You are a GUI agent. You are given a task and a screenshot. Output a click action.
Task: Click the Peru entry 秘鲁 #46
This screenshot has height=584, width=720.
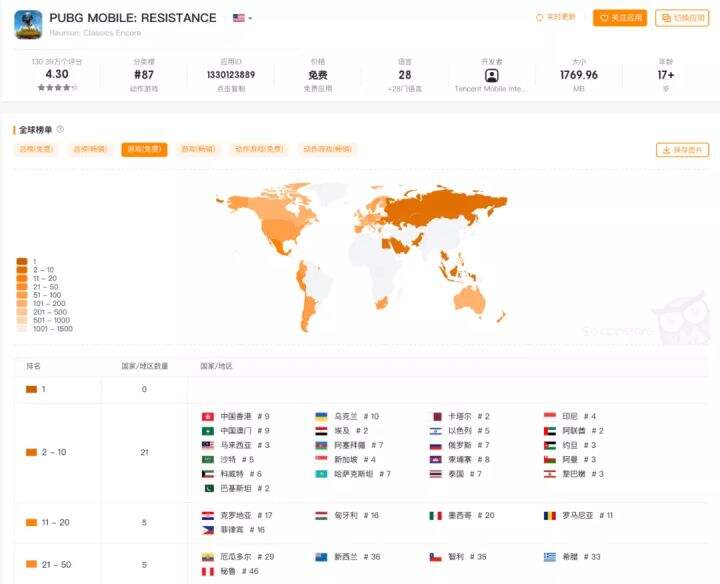pos(230,572)
